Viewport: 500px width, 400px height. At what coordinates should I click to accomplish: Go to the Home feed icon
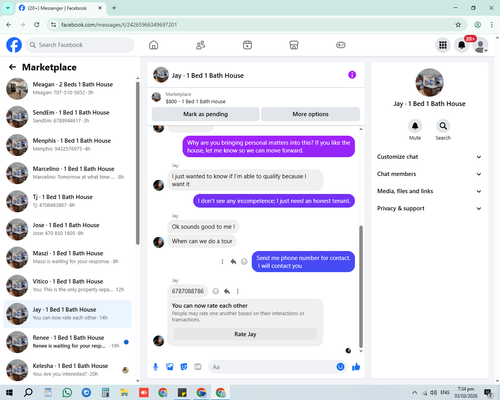[x=154, y=45]
